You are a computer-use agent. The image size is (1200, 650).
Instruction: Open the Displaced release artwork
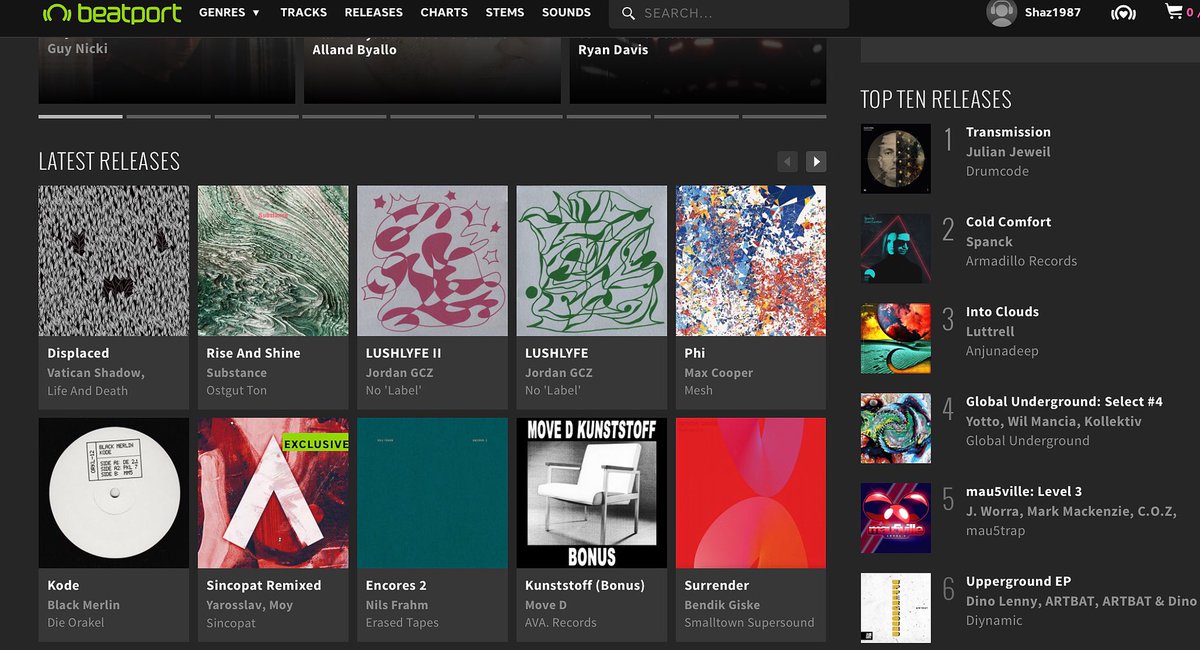[x=114, y=260]
